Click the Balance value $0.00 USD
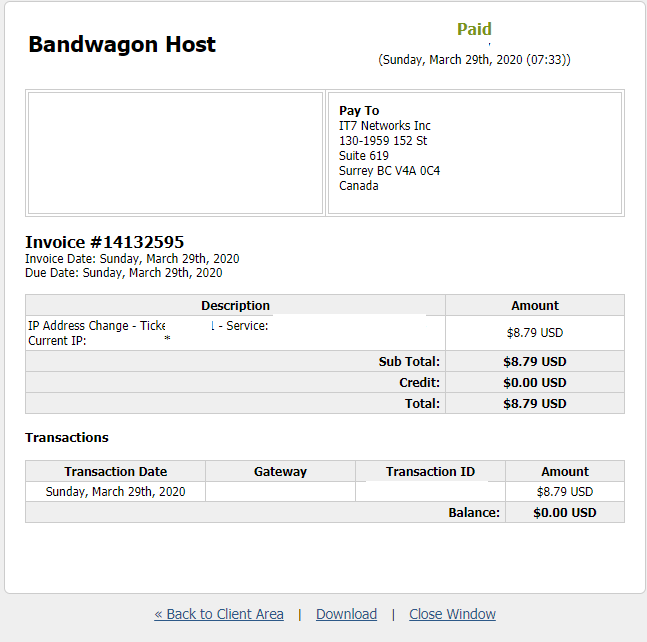Image resolution: width=647 pixels, height=642 pixels. pyautogui.click(x=565, y=513)
